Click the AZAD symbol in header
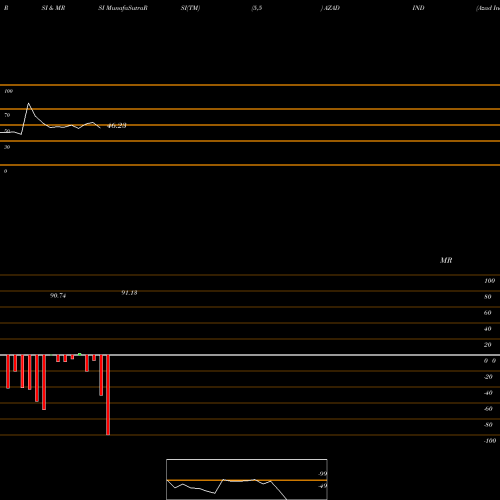This screenshot has width=500, height=500. tap(332, 8)
